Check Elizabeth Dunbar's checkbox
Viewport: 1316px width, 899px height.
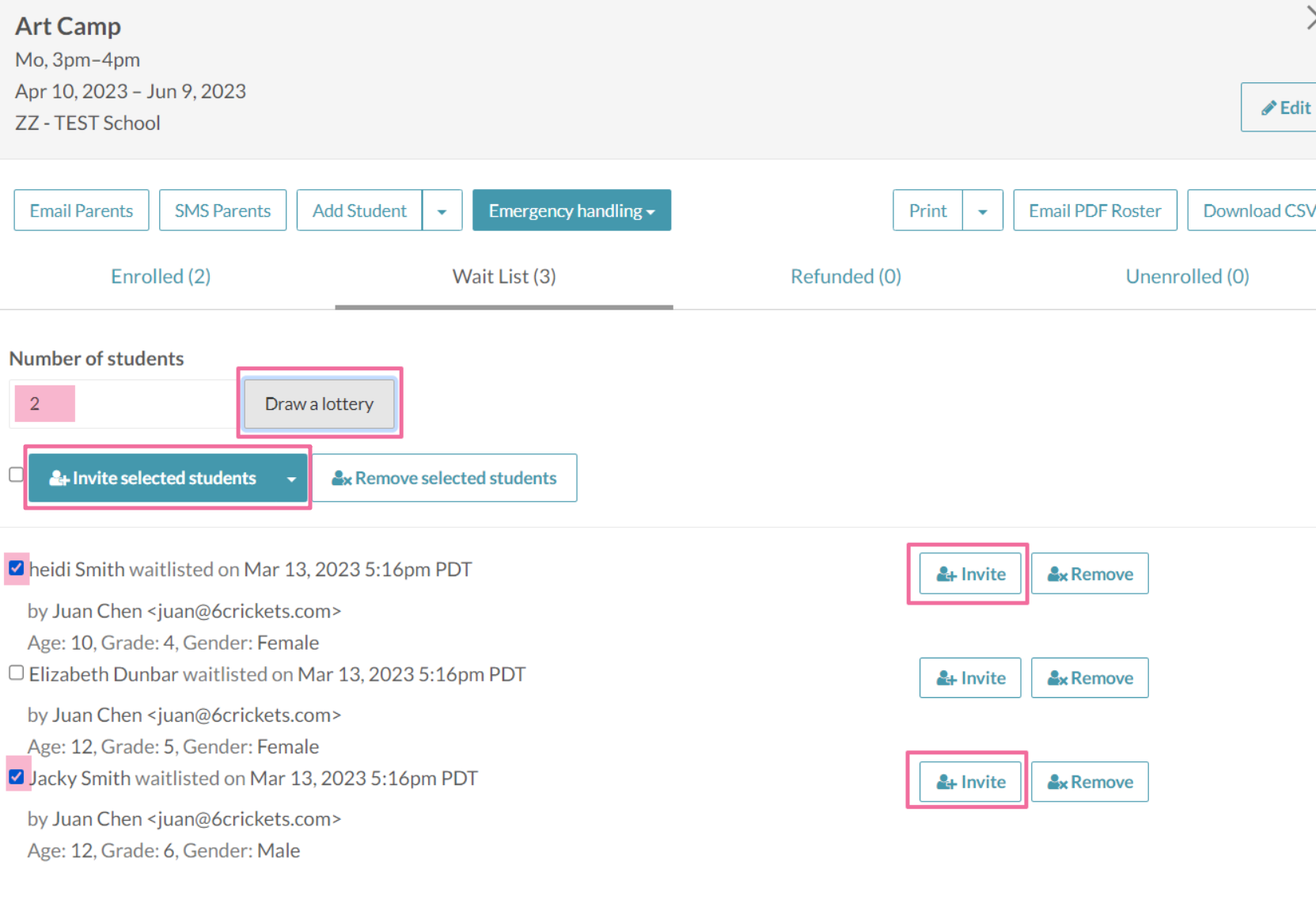coord(17,673)
